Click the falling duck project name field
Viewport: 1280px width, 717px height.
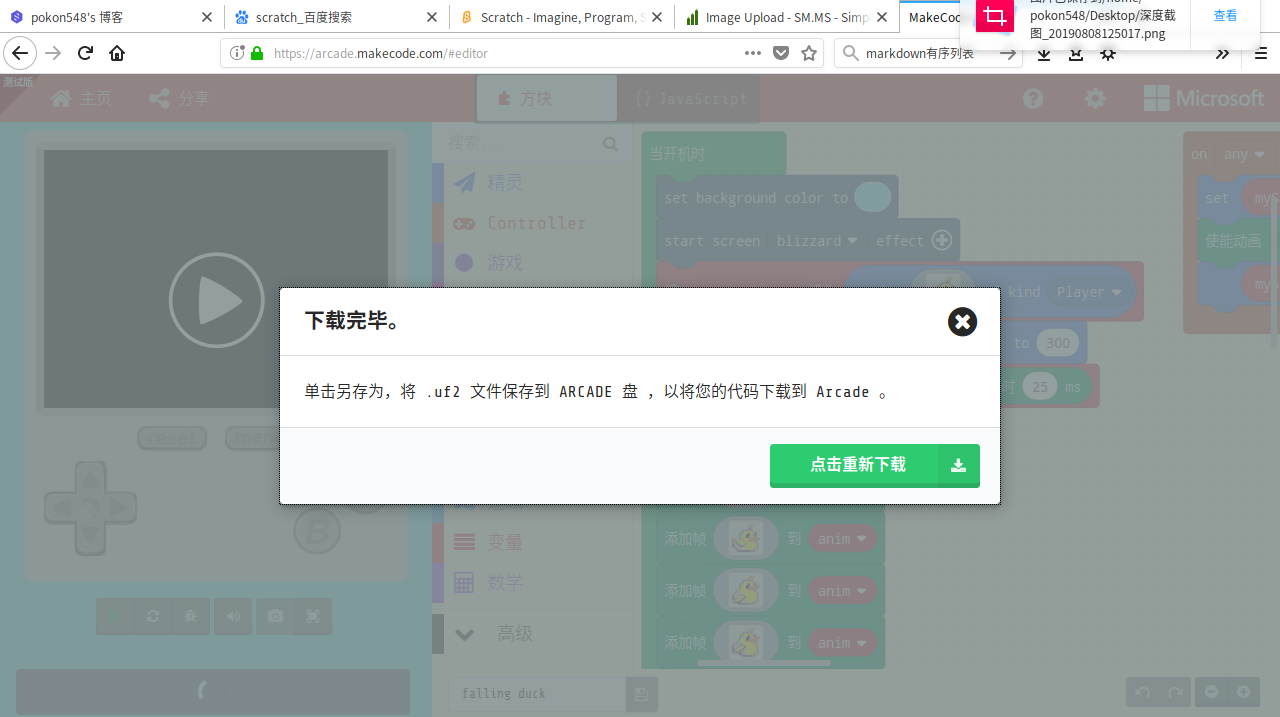(x=538, y=694)
